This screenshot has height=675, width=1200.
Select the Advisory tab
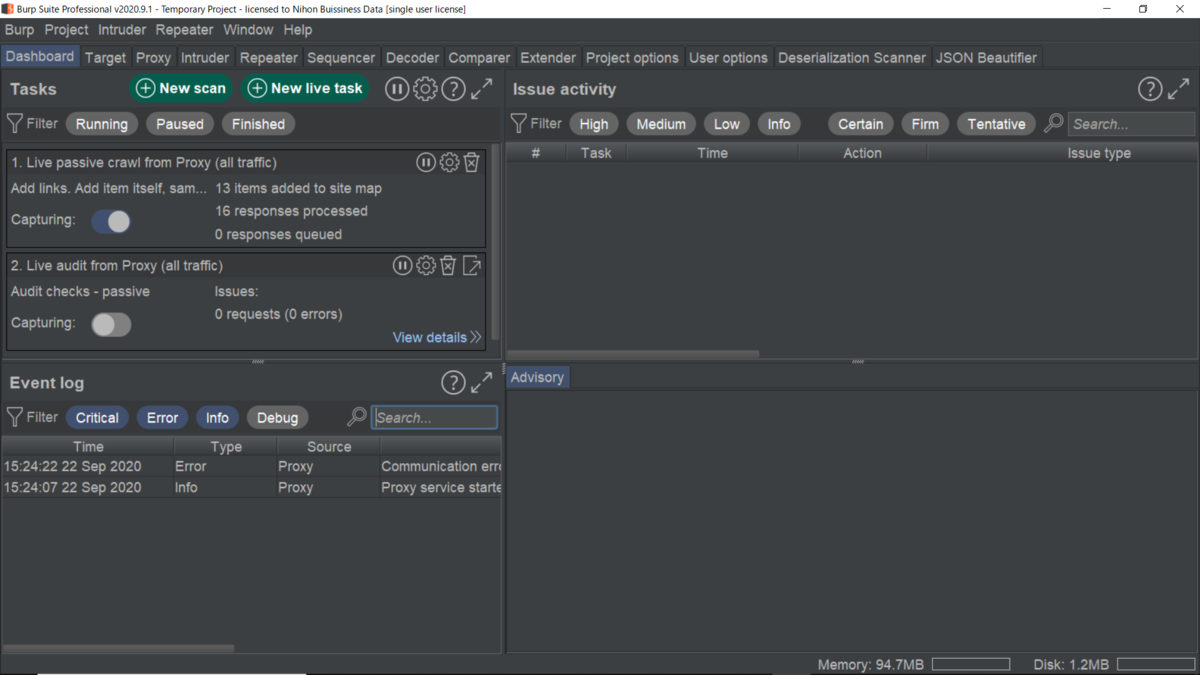point(537,377)
